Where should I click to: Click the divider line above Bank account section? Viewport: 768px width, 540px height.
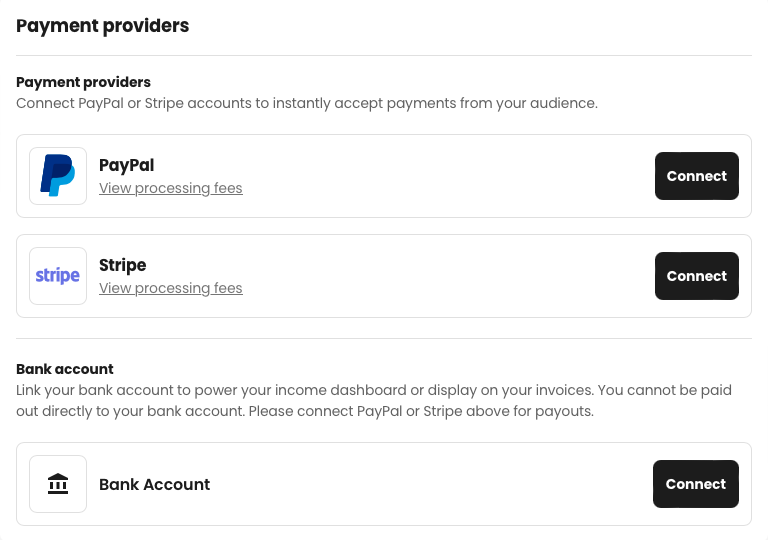pos(384,338)
